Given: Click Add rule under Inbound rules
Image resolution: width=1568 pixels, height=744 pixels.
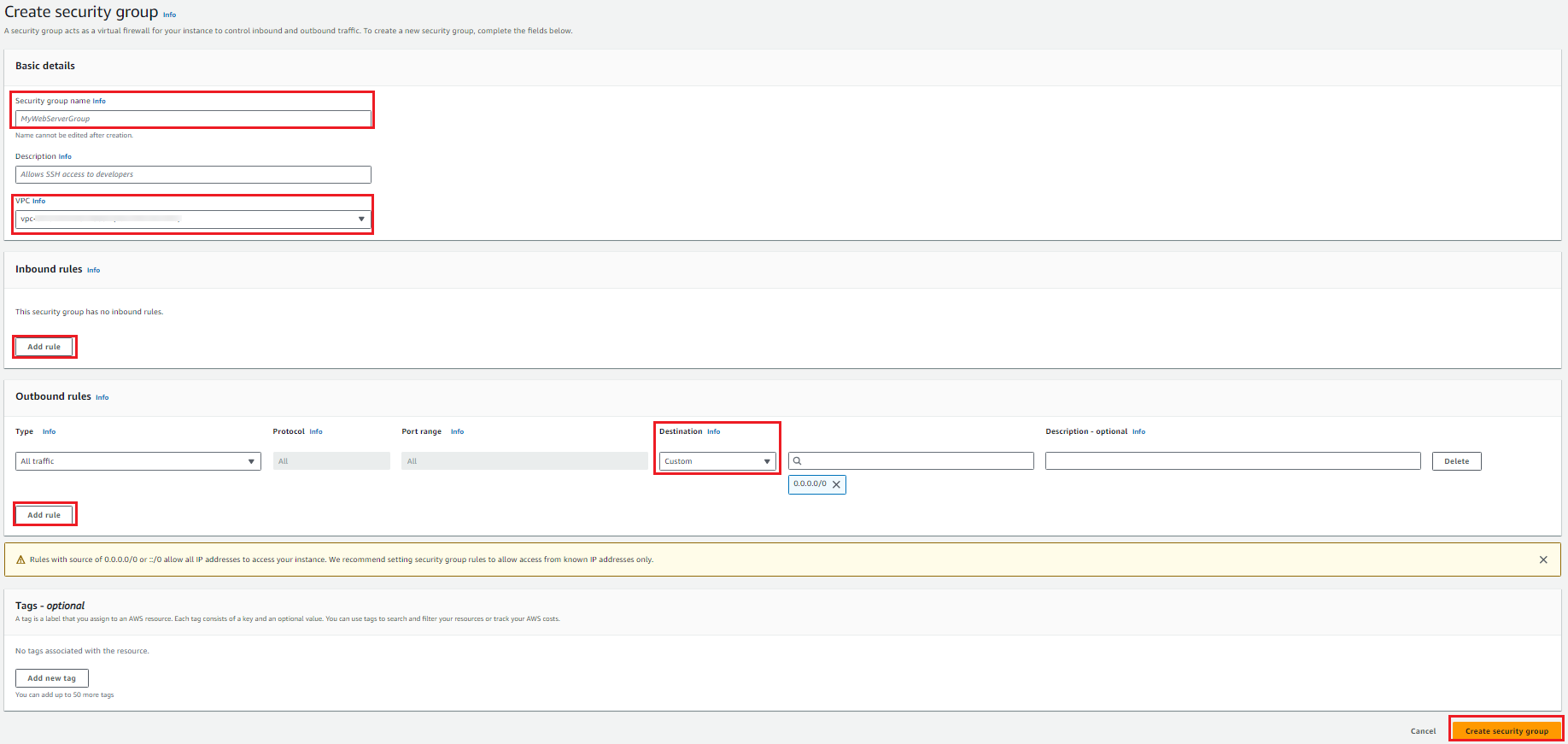Looking at the screenshot, I should tap(44, 347).
